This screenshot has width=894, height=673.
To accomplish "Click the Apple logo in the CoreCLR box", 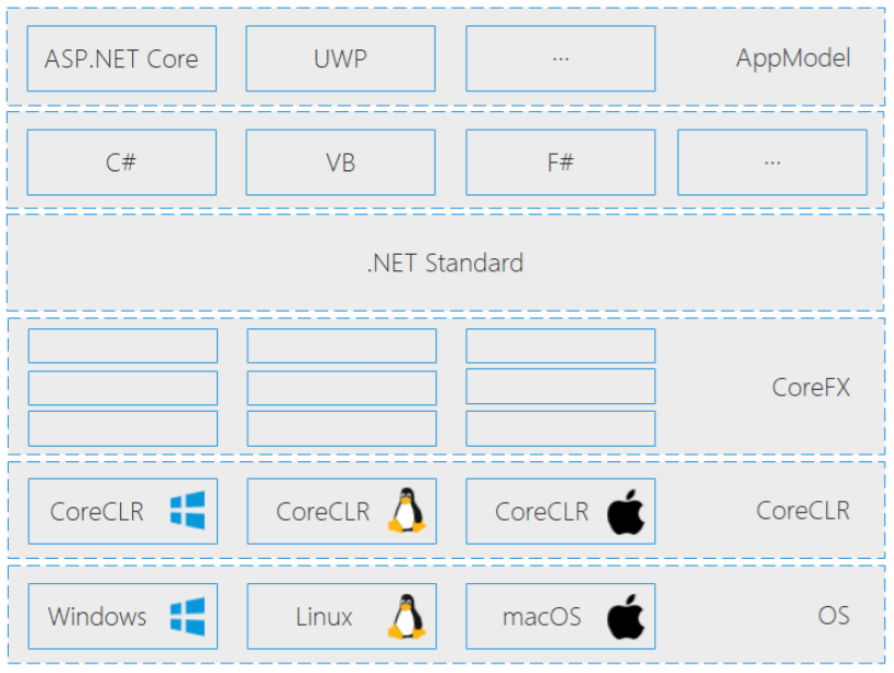I will tap(626, 512).
